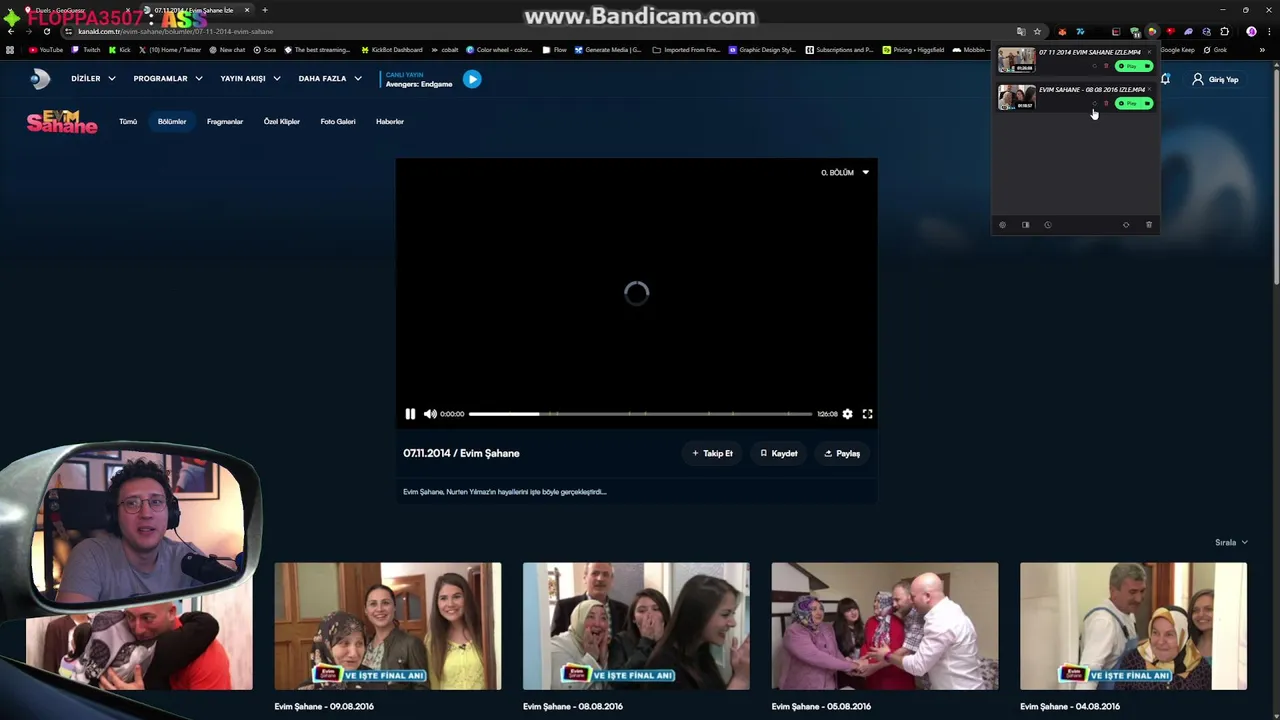Open folder for 07 11 2014 download
The width and height of the screenshot is (1280, 720).
pos(1147,66)
